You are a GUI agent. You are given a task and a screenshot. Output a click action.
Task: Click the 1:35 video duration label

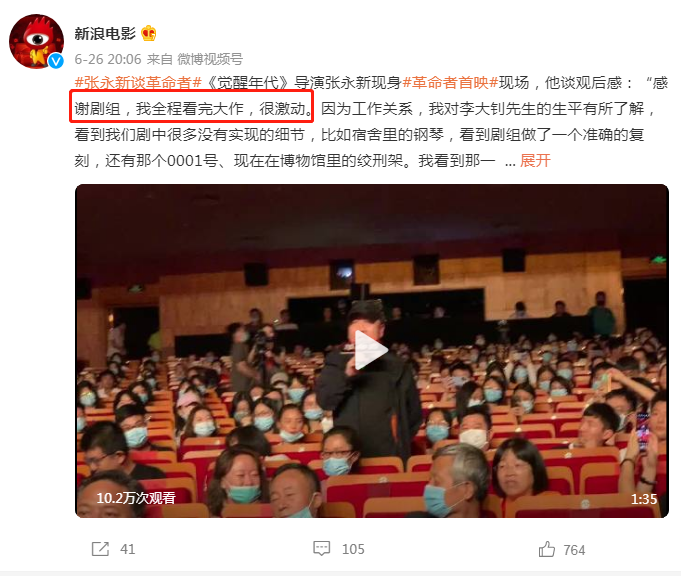click(644, 499)
